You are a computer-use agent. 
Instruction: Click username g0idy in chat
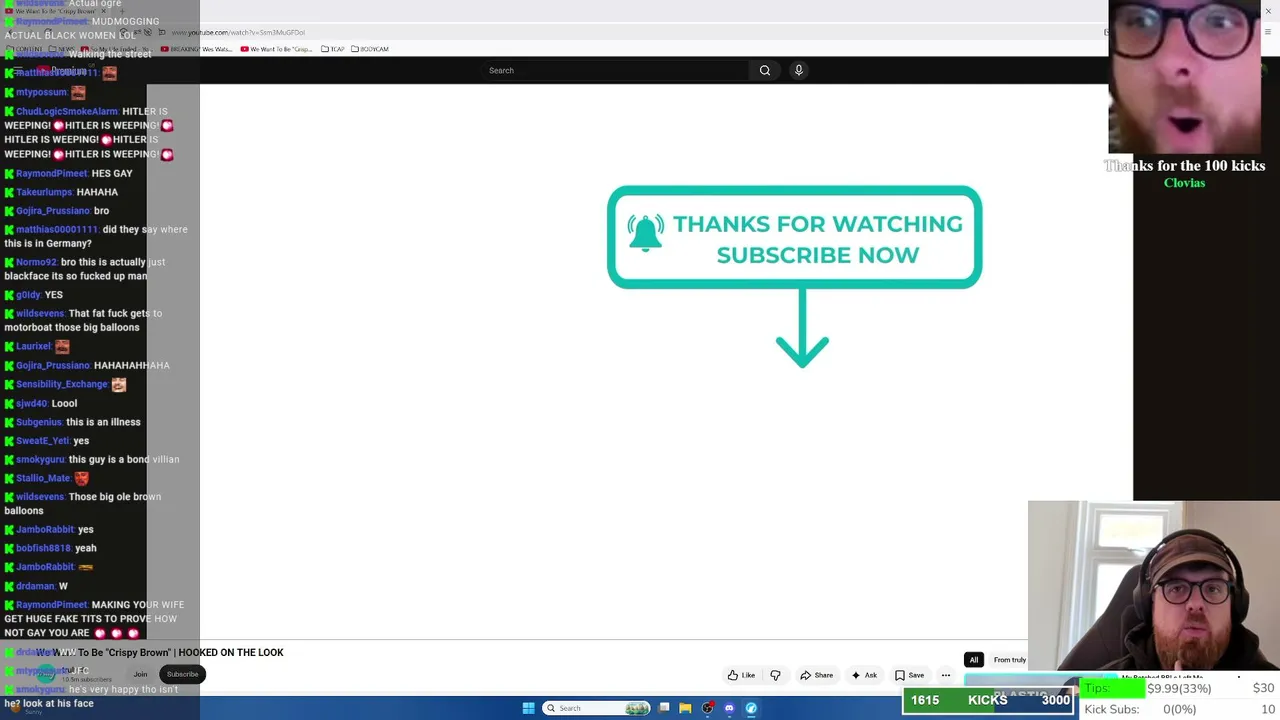coord(28,295)
